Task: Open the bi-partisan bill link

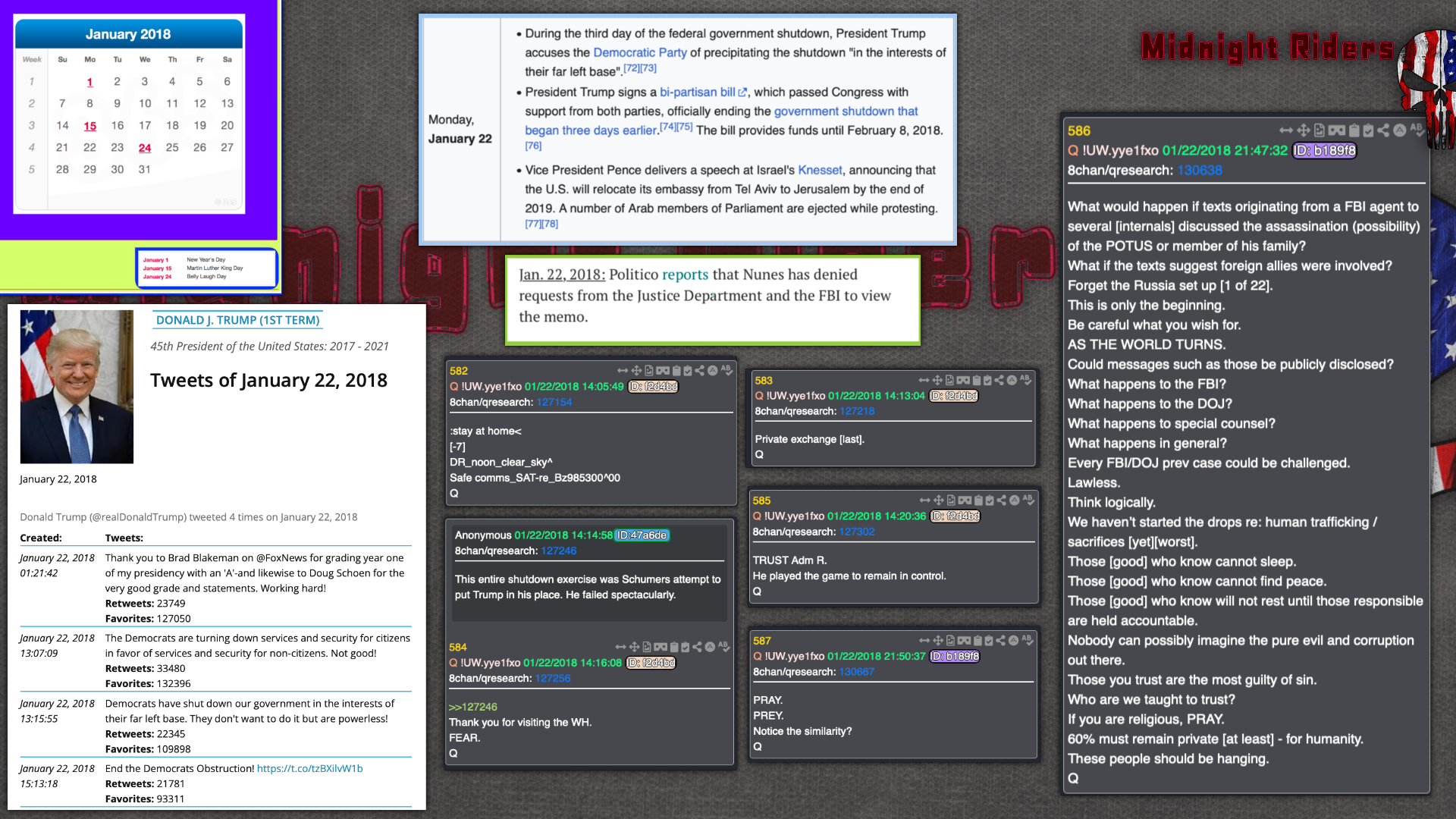Action: (x=703, y=92)
